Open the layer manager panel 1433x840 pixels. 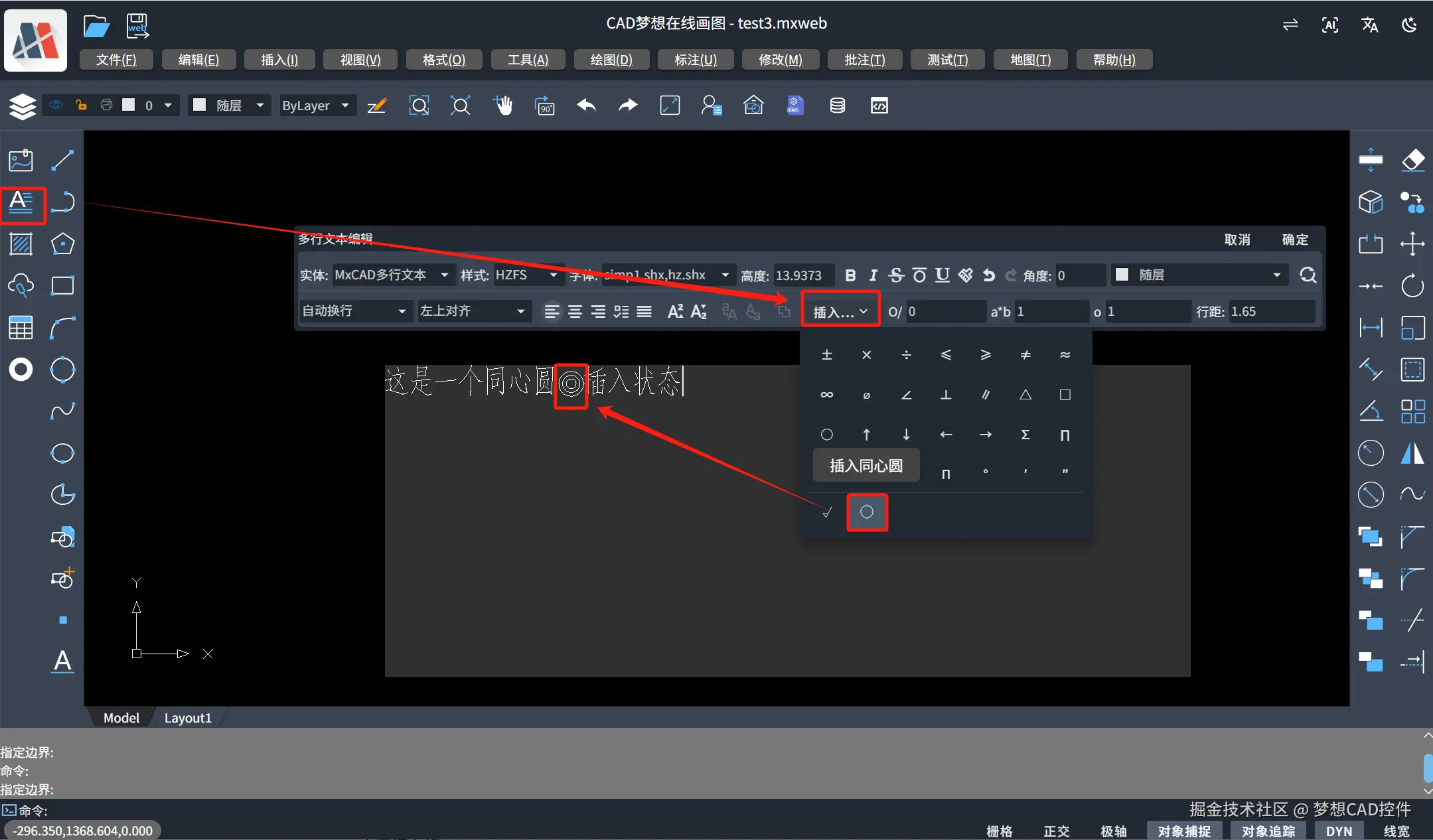point(22,105)
